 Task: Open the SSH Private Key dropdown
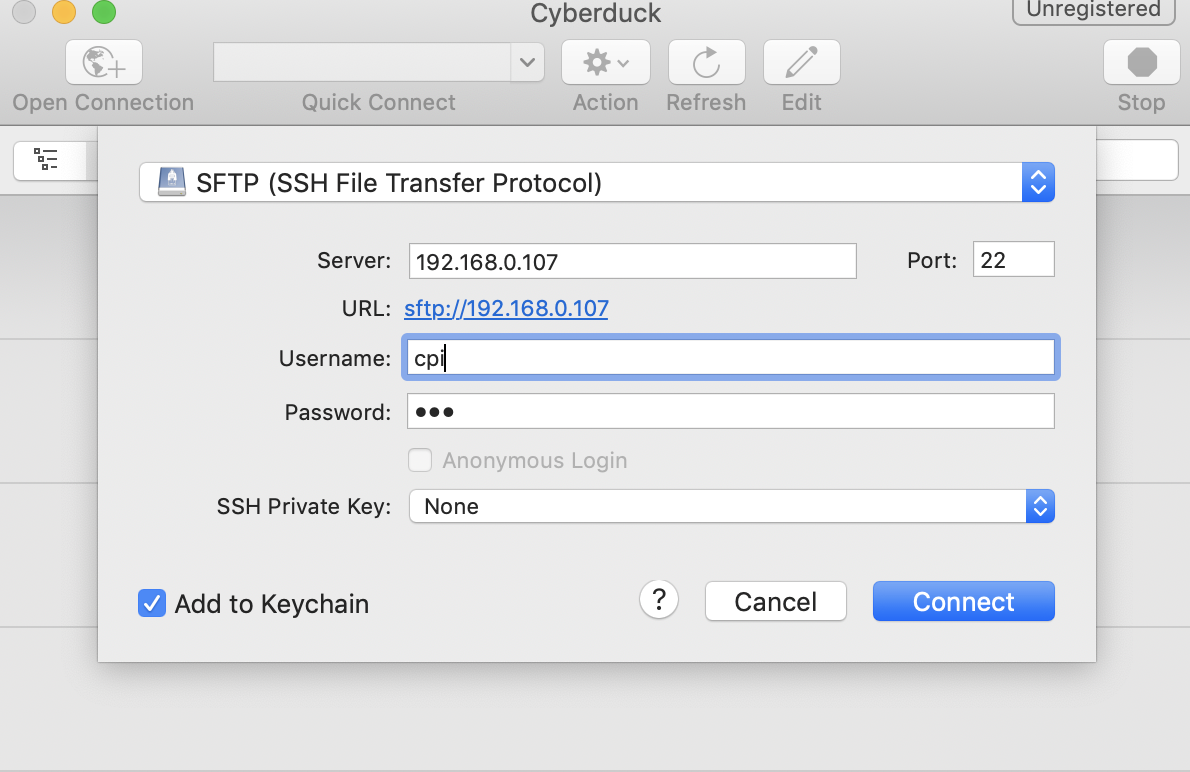click(x=1040, y=507)
